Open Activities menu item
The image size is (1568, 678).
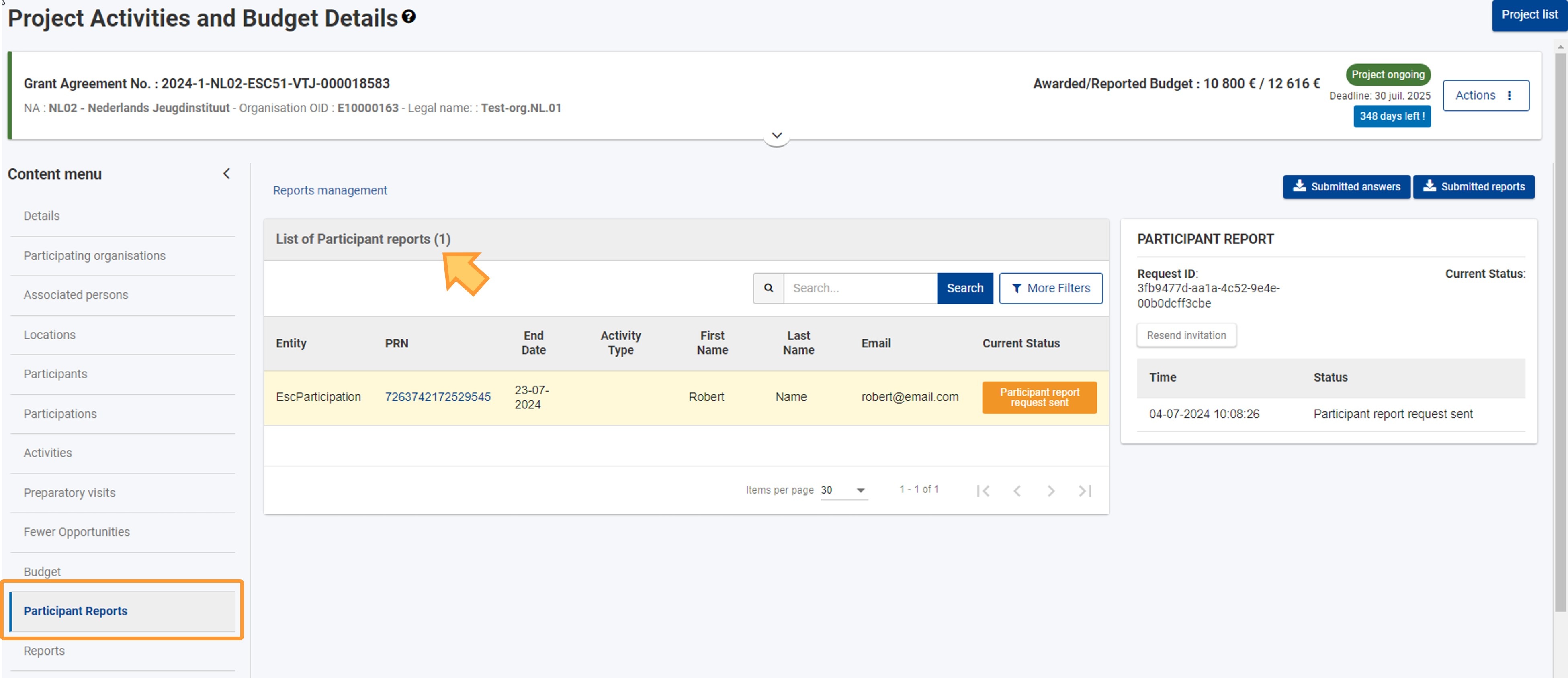coord(122,453)
